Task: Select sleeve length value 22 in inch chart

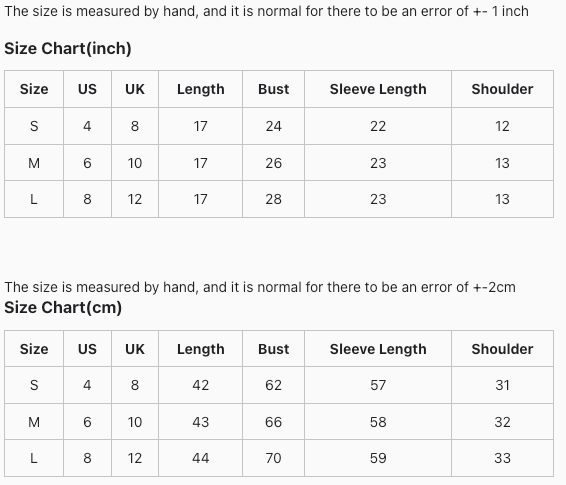Action: pos(378,126)
